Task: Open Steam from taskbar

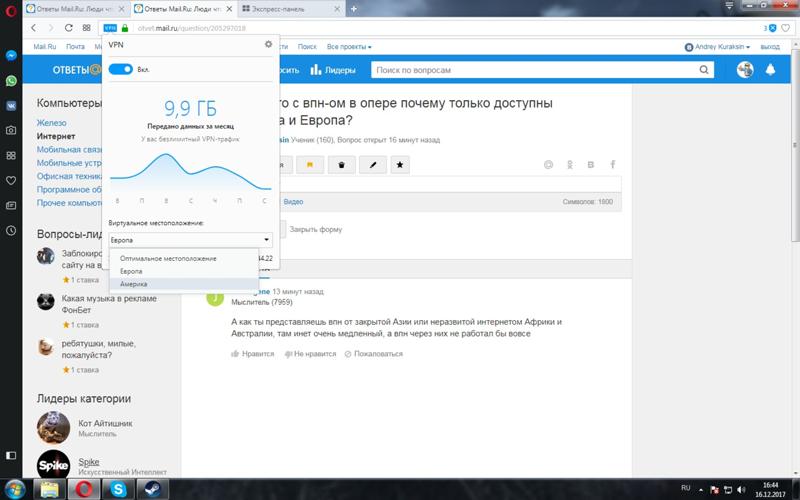Action: point(153,489)
